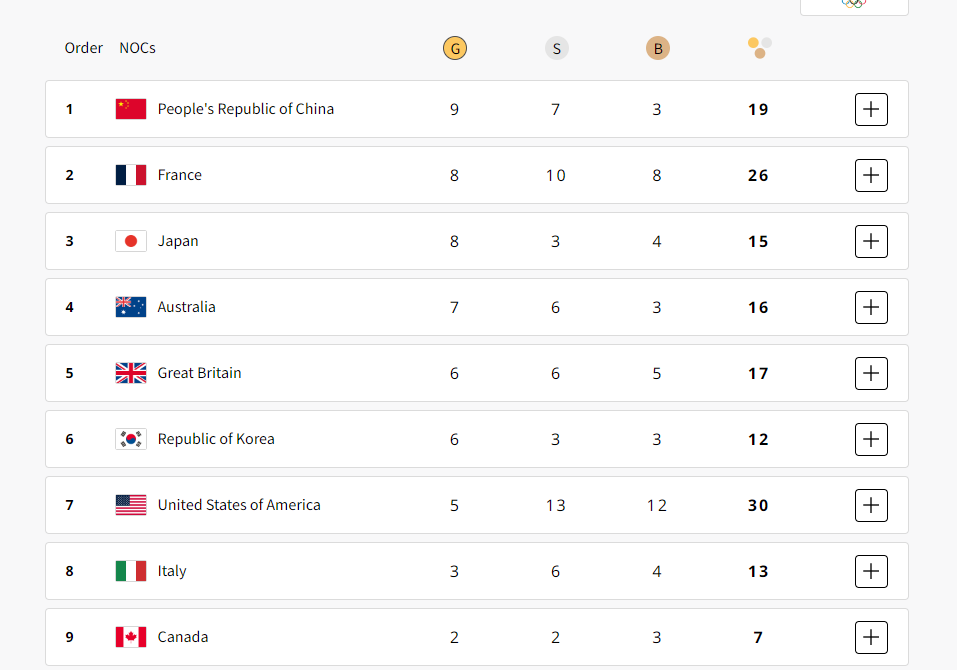Open the Japan country name link
This screenshot has height=670, width=957.
coord(178,241)
